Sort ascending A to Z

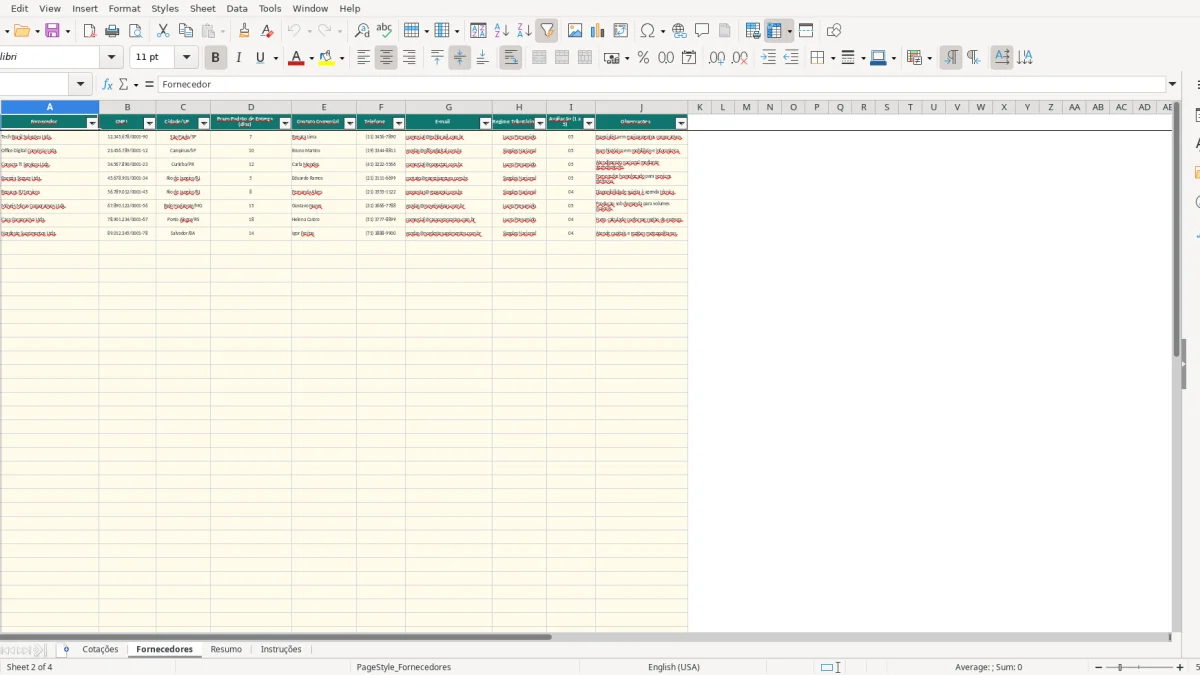click(x=502, y=31)
